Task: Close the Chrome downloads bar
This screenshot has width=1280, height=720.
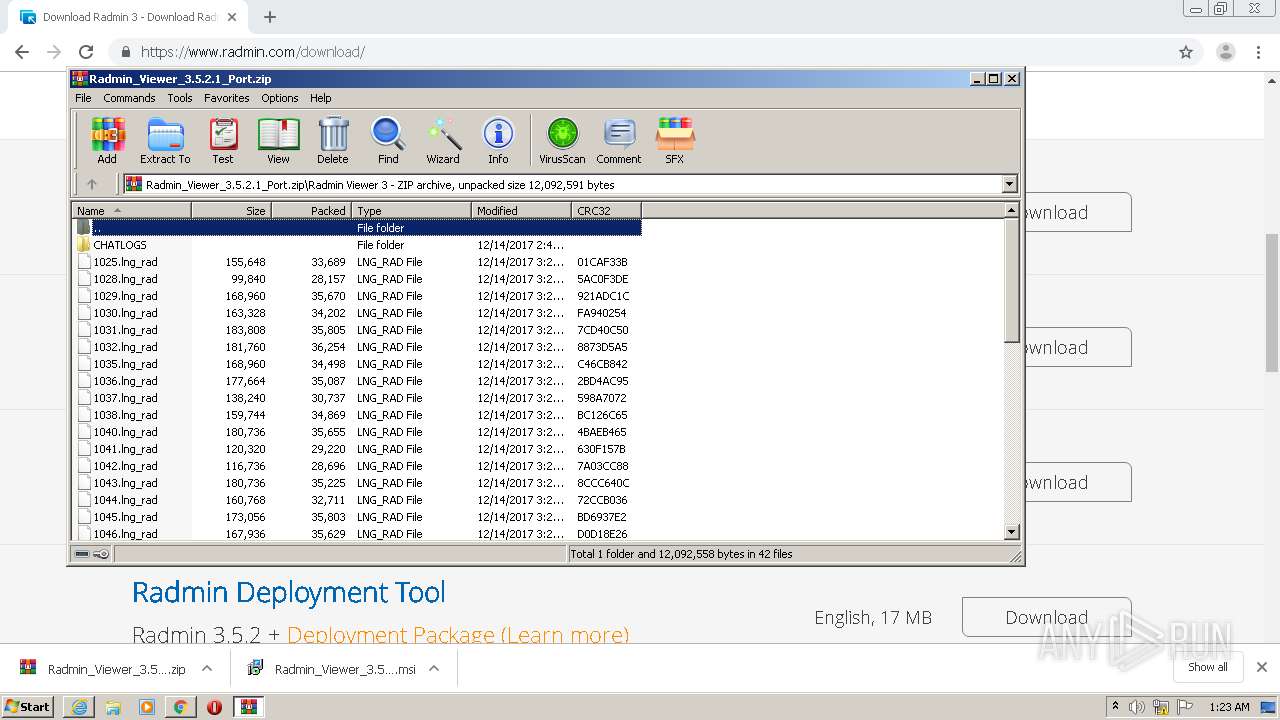Action: click(x=1261, y=667)
